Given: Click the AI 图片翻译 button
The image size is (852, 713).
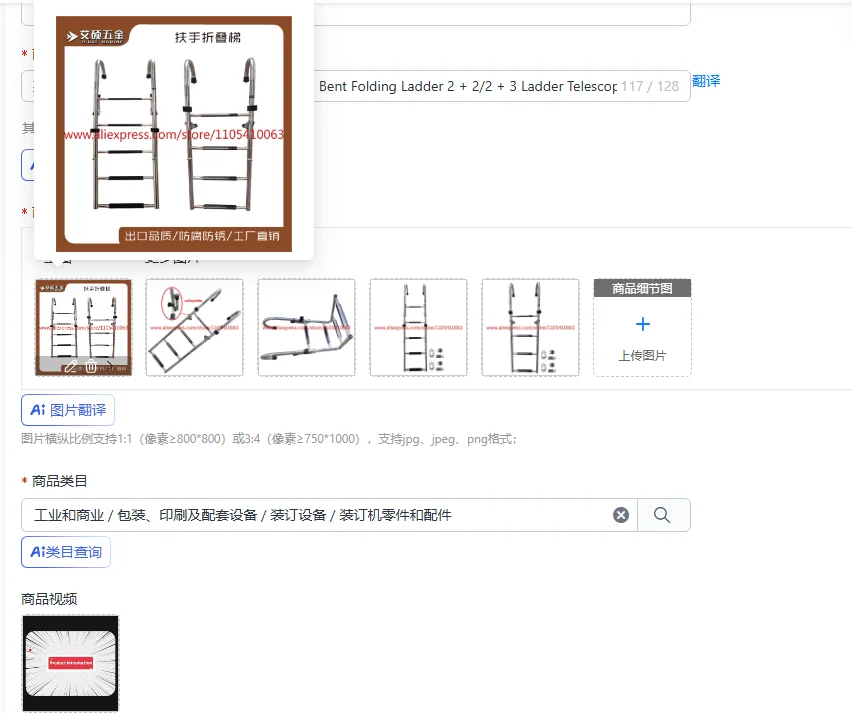Looking at the screenshot, I should (68, 410).
